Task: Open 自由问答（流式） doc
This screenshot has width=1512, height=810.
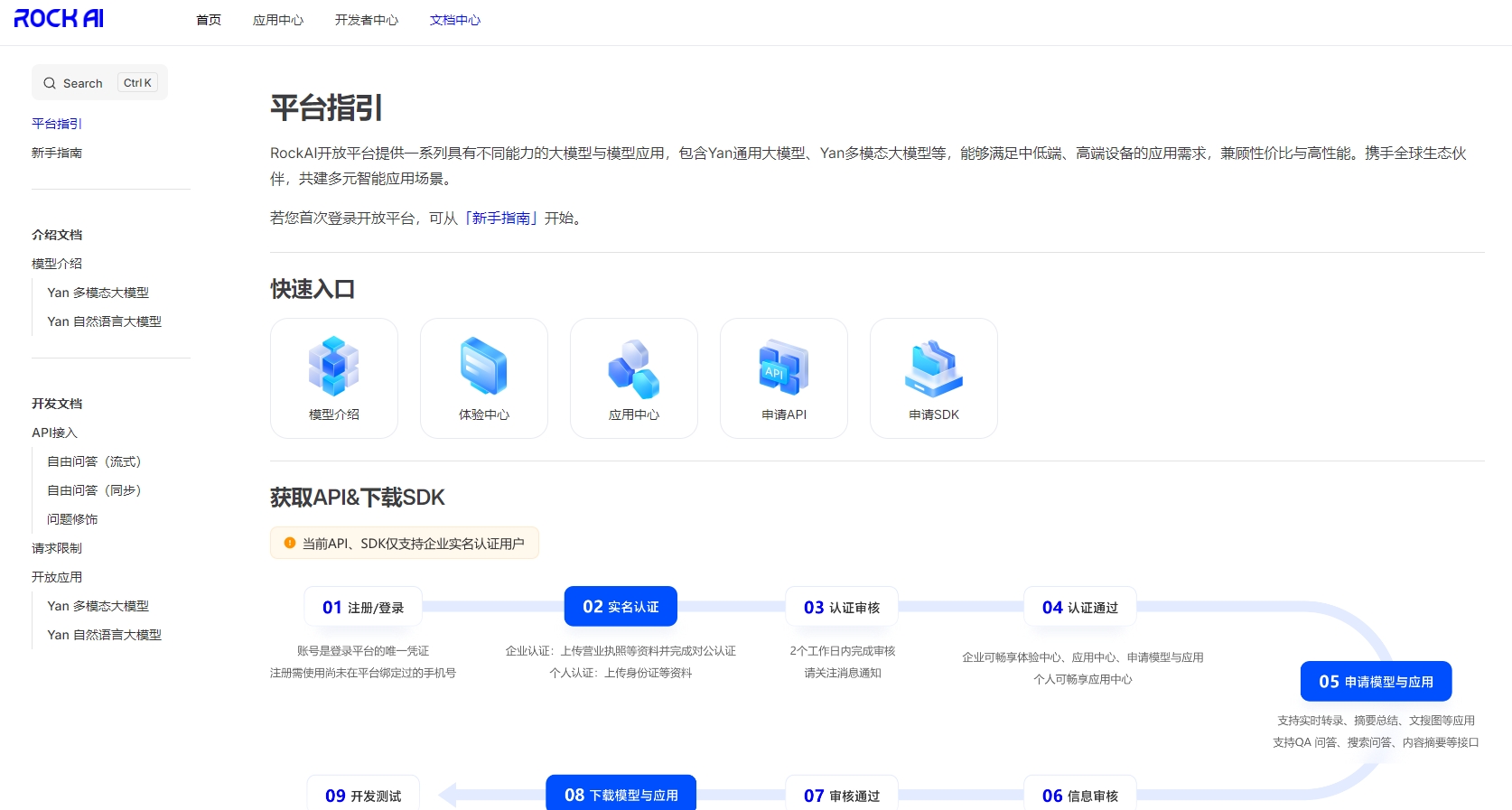Action: pos(95,461)
